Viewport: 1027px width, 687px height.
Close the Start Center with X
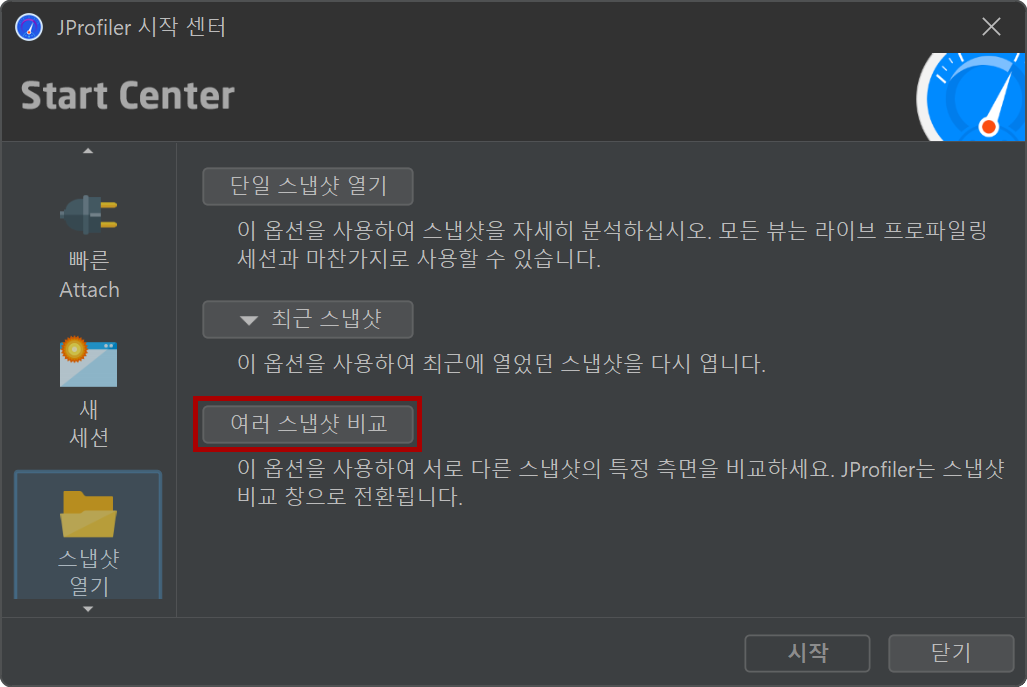tap(991, 27)
